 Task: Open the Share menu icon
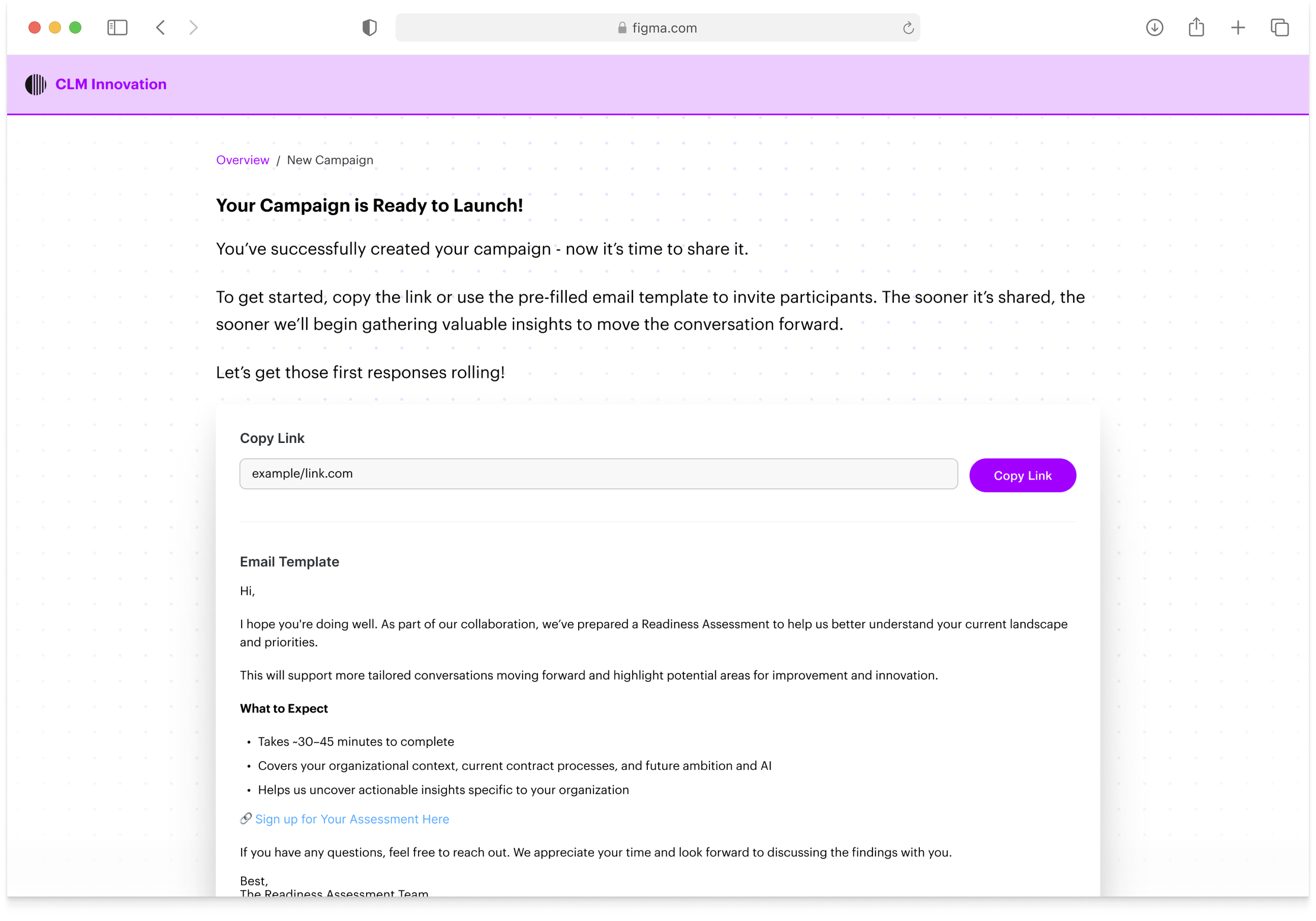(1195, 27)
